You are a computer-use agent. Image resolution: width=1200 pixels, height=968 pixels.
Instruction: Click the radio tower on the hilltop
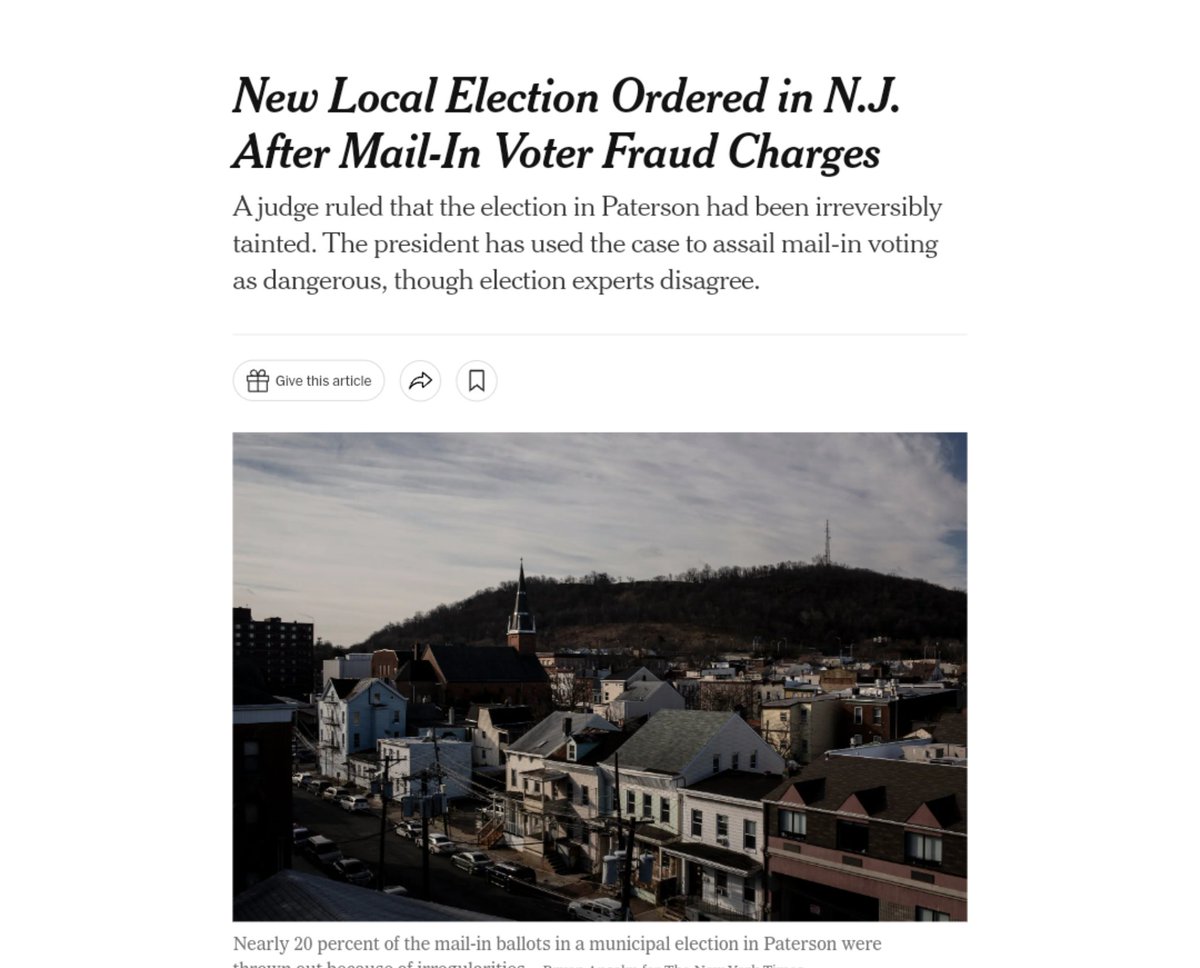point(827,542)
